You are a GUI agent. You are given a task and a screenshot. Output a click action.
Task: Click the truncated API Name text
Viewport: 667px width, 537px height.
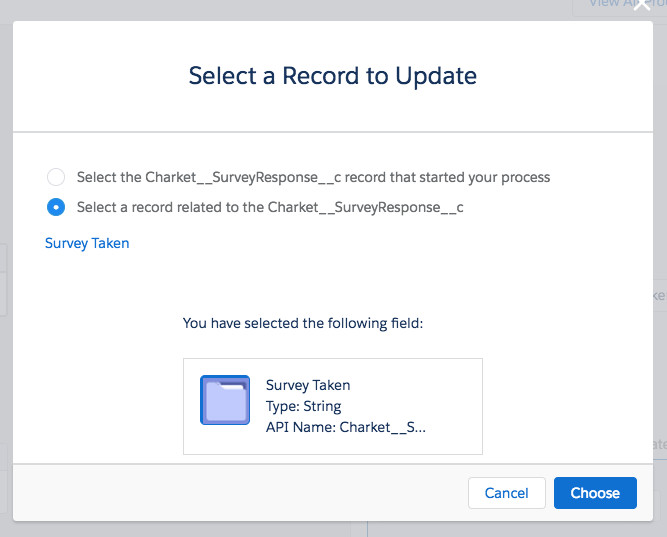pos(345,427)
